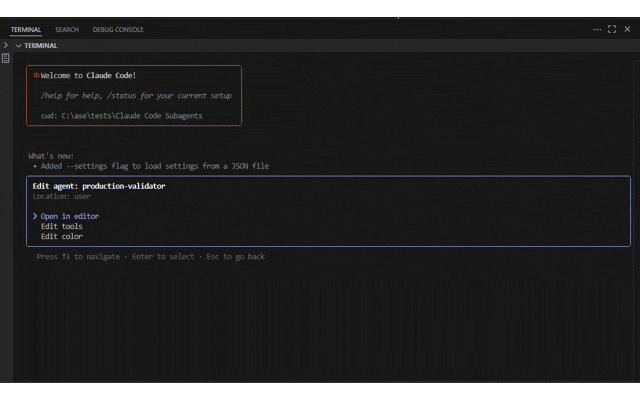The image size is (640, 400).
Task: Click the orange Claude asterisk logo
Action: pos(36,76)
